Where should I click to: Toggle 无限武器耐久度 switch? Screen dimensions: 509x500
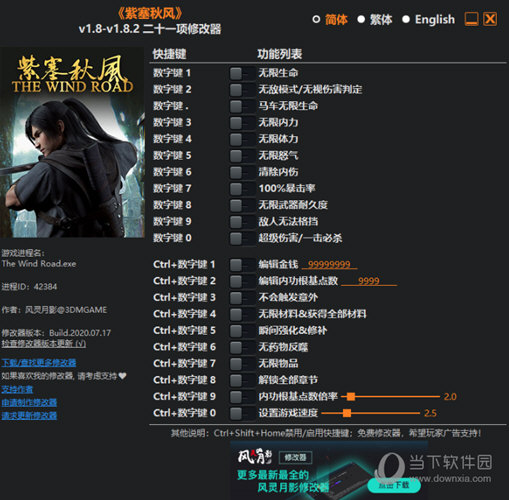242,205
